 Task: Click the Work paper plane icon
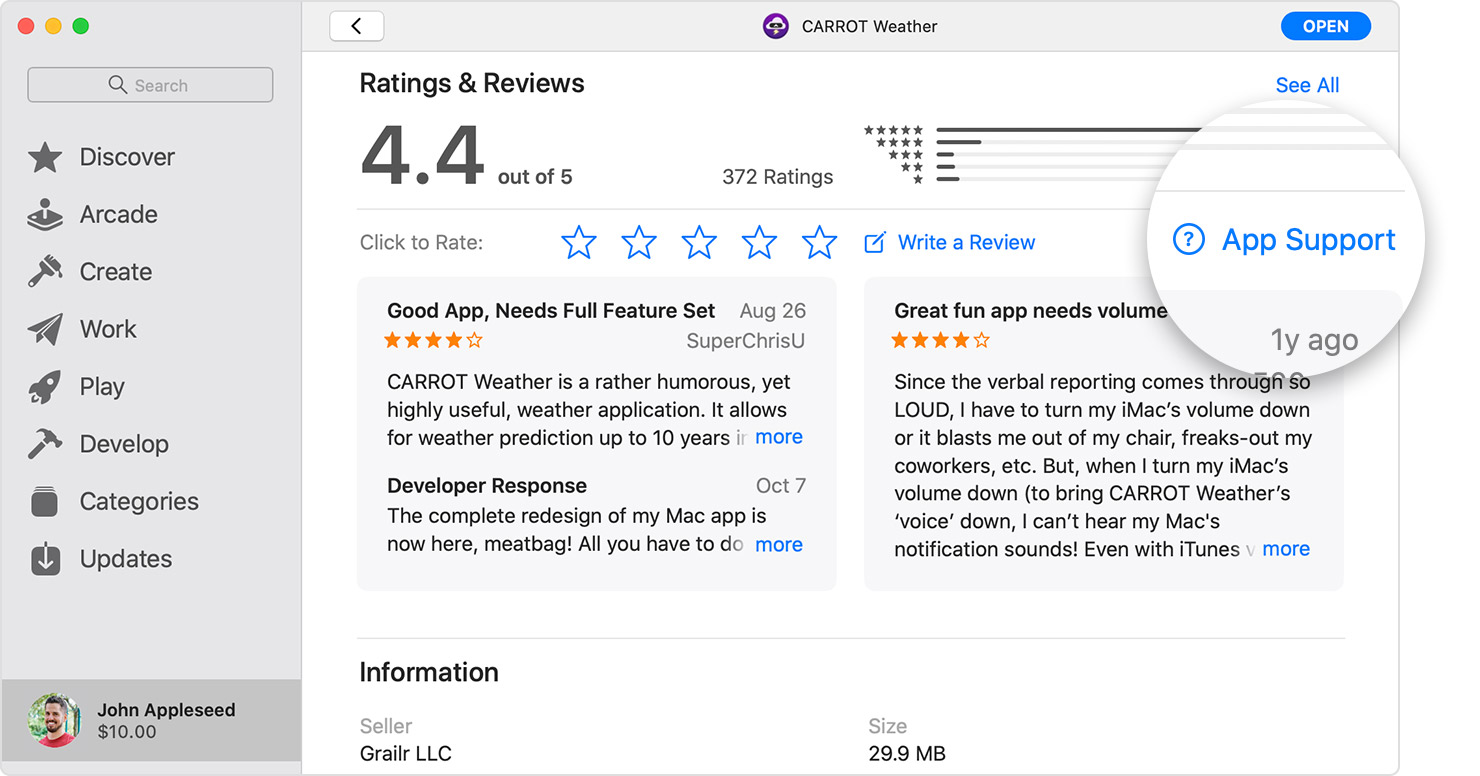coord(45,329)
